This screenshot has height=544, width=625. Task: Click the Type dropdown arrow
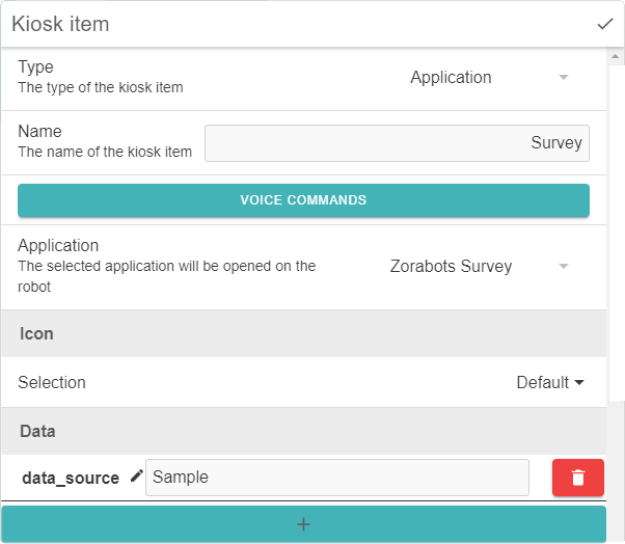(x=563, y=77)
